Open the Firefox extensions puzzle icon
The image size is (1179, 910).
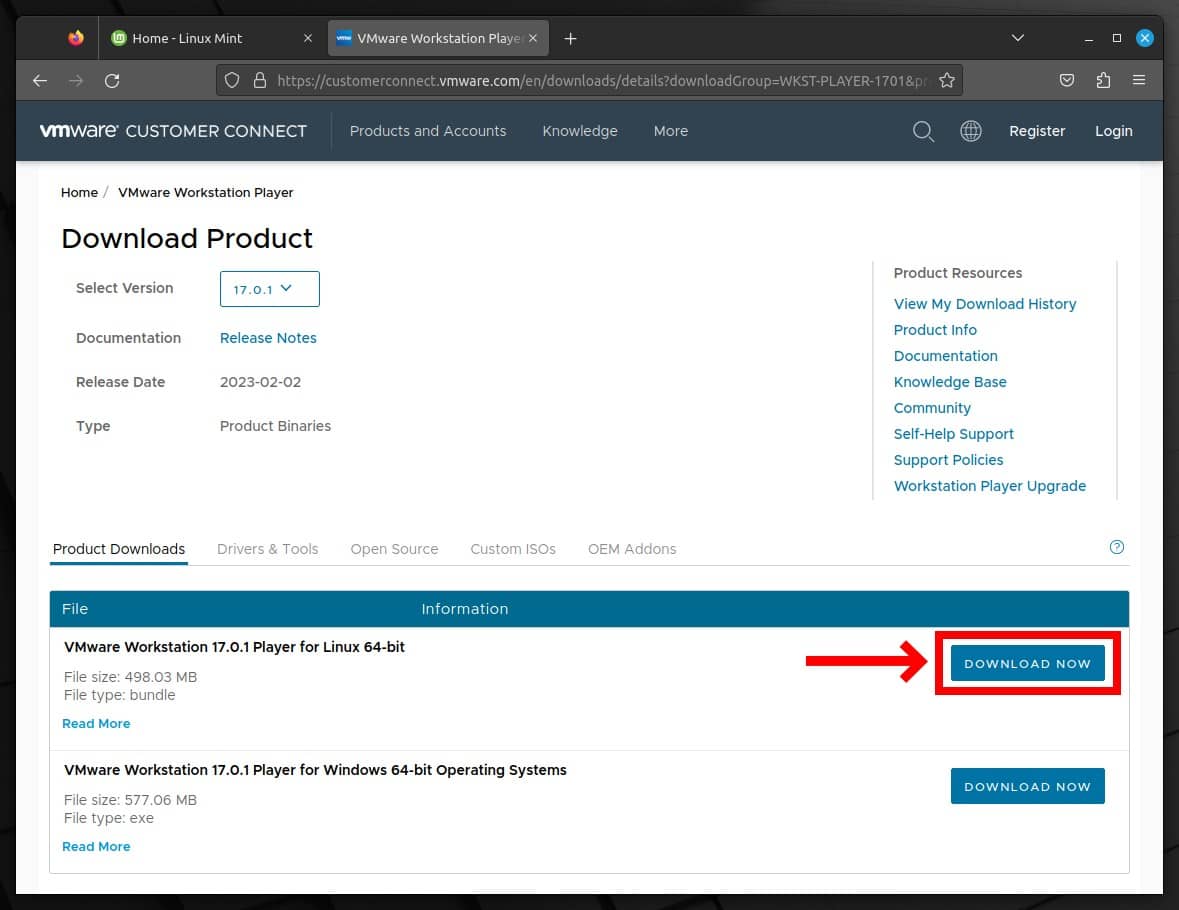1103,81
